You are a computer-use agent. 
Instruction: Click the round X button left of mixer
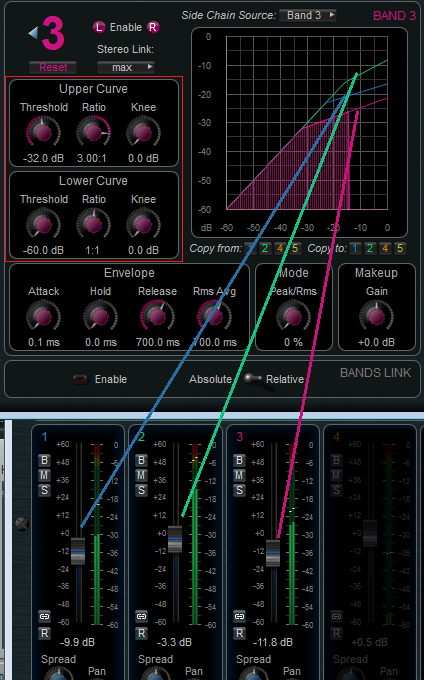click(x=22, y=523)
